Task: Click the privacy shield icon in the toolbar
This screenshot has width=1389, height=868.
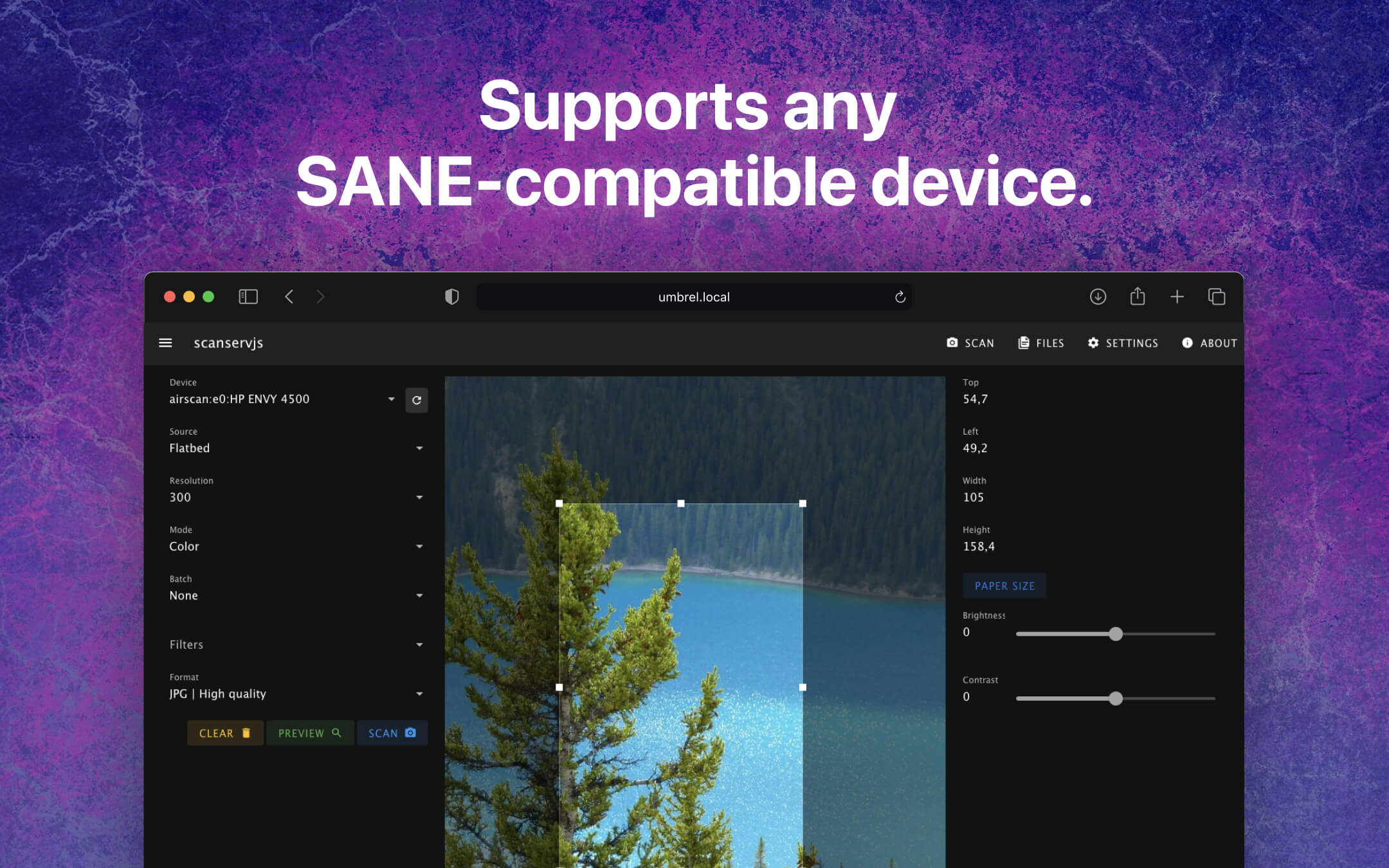Action: coord(452,296)
